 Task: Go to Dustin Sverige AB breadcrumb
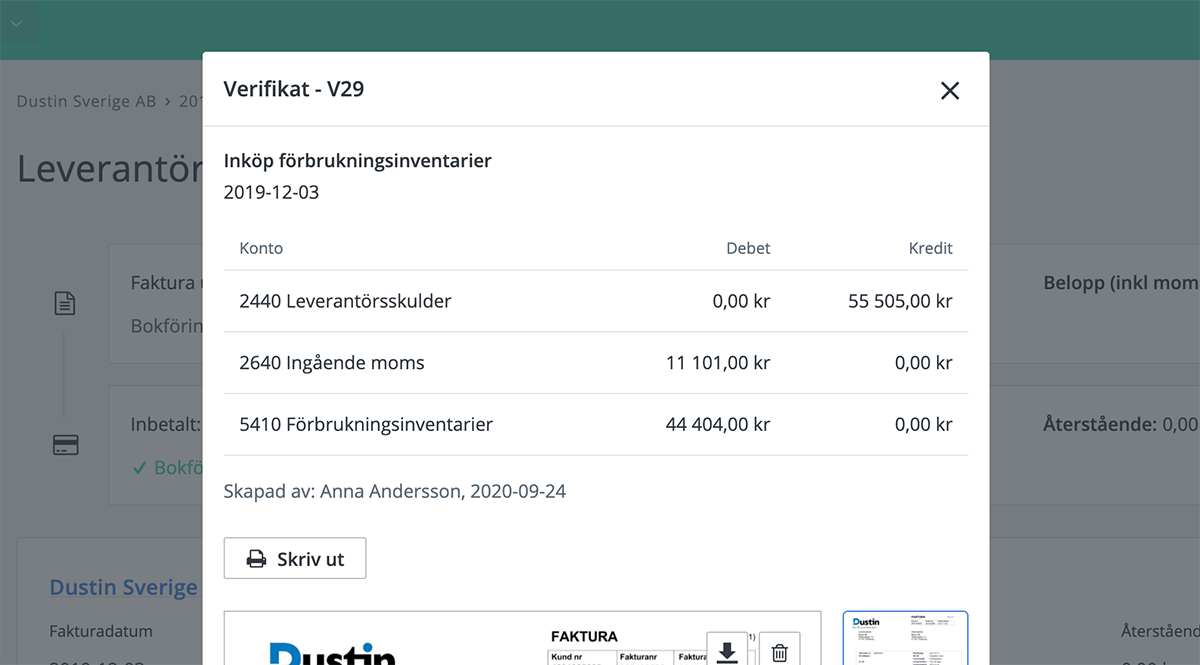pos(86,101)
